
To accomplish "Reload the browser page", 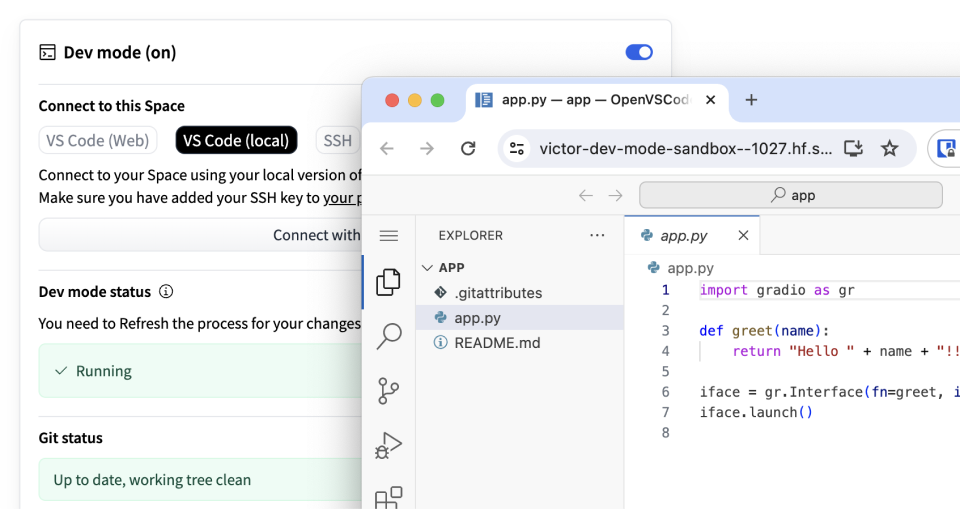I will click(x=468, y=149).
